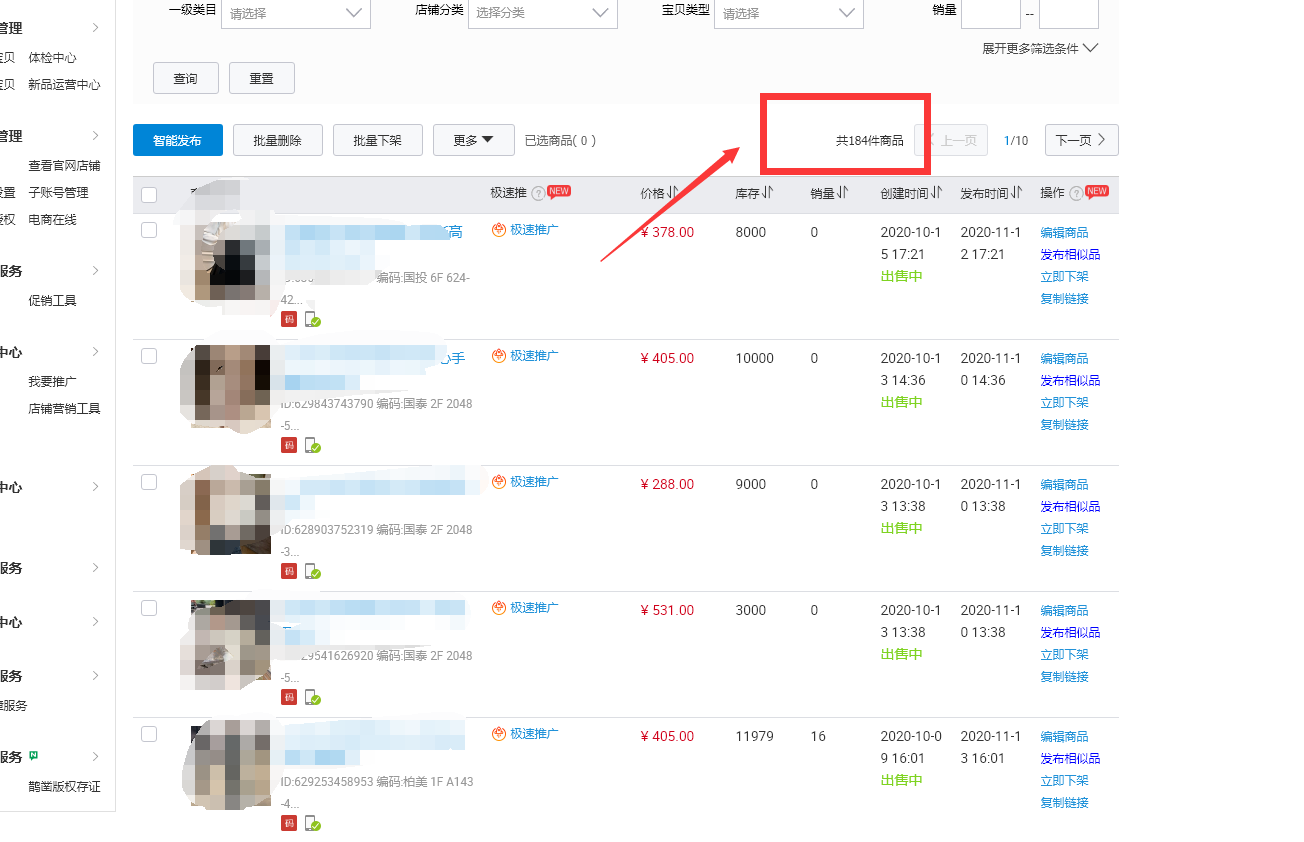The image size is (1304, 842).
Task: Toggle the select-all checkbox in table header
Action: point(149,195)
